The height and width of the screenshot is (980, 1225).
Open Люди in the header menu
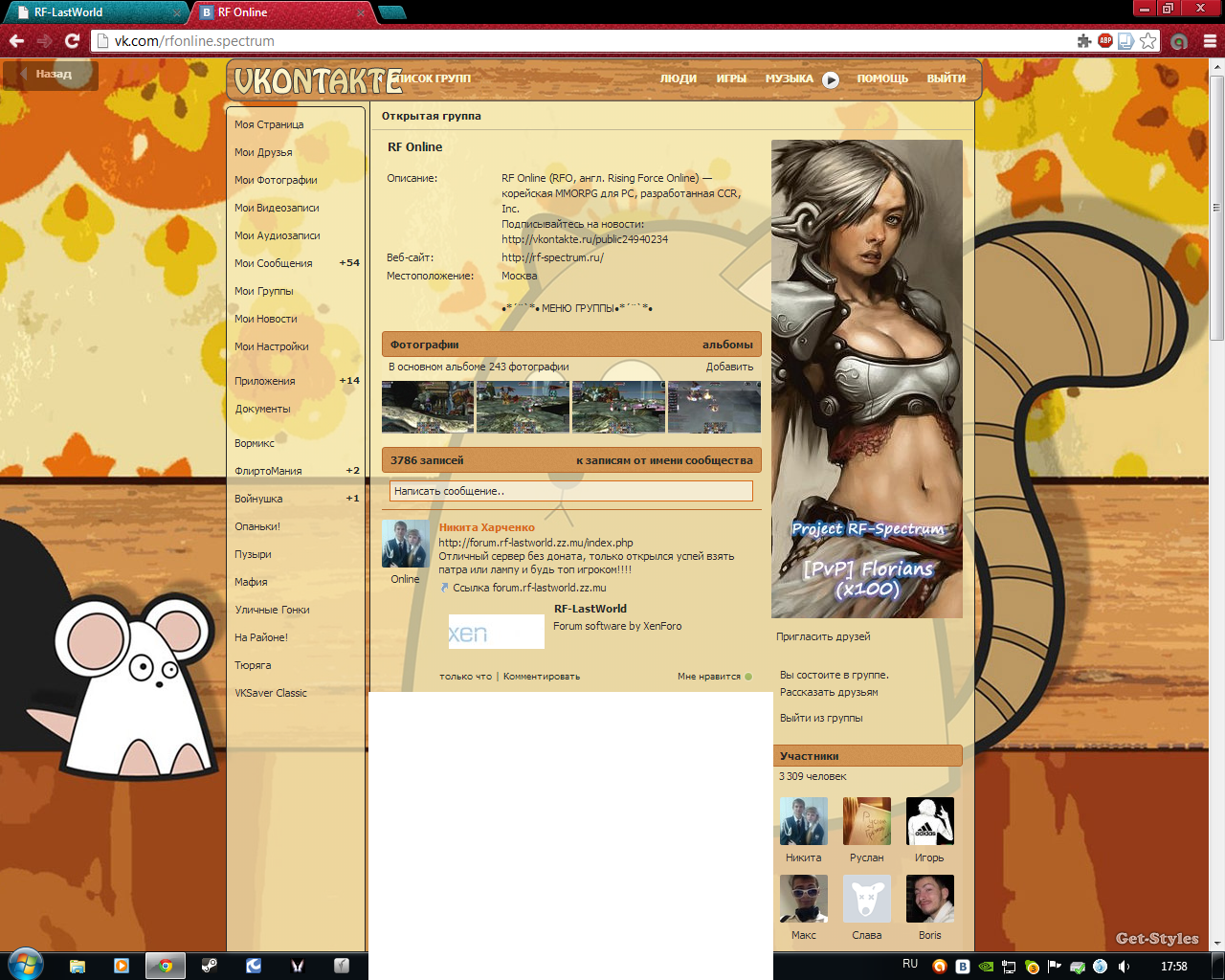pos(679,78)
